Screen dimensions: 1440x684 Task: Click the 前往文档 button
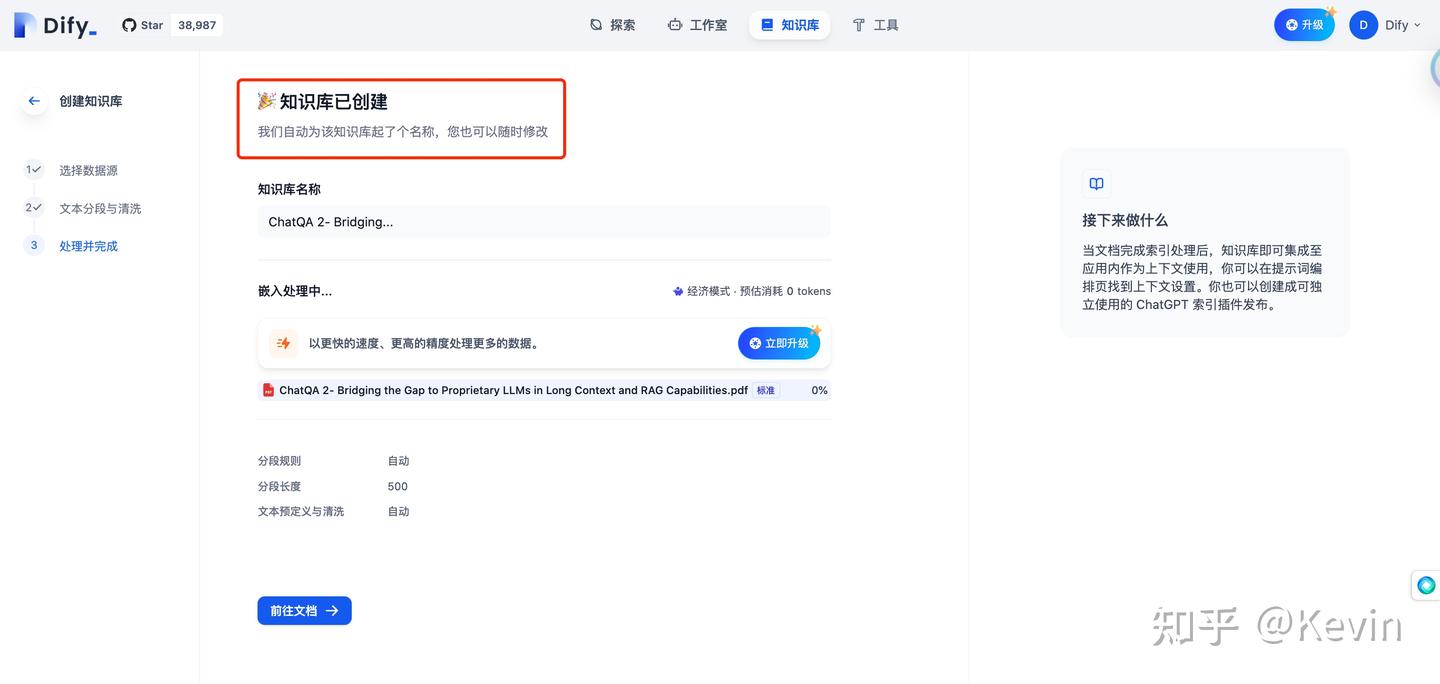click(304, 610)
